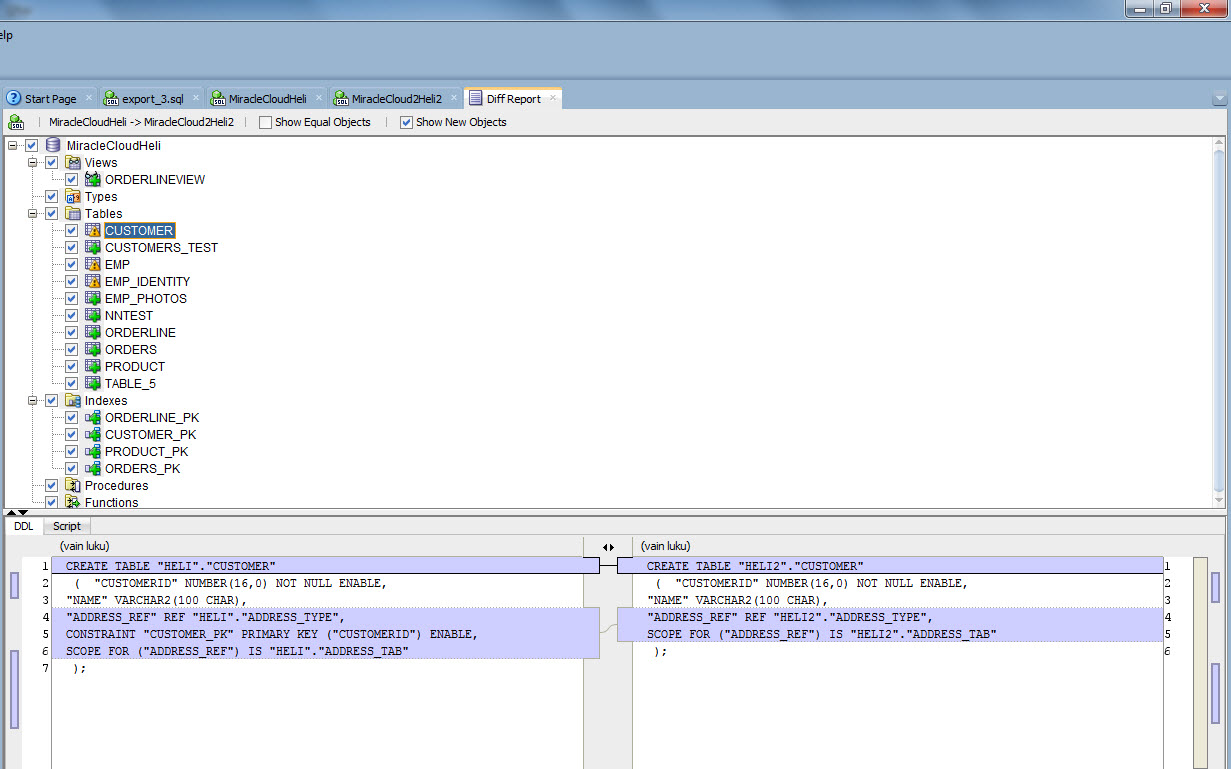Collapse the Tables node
This screenshot has width=1231, height=769.
tap(33, 214)
